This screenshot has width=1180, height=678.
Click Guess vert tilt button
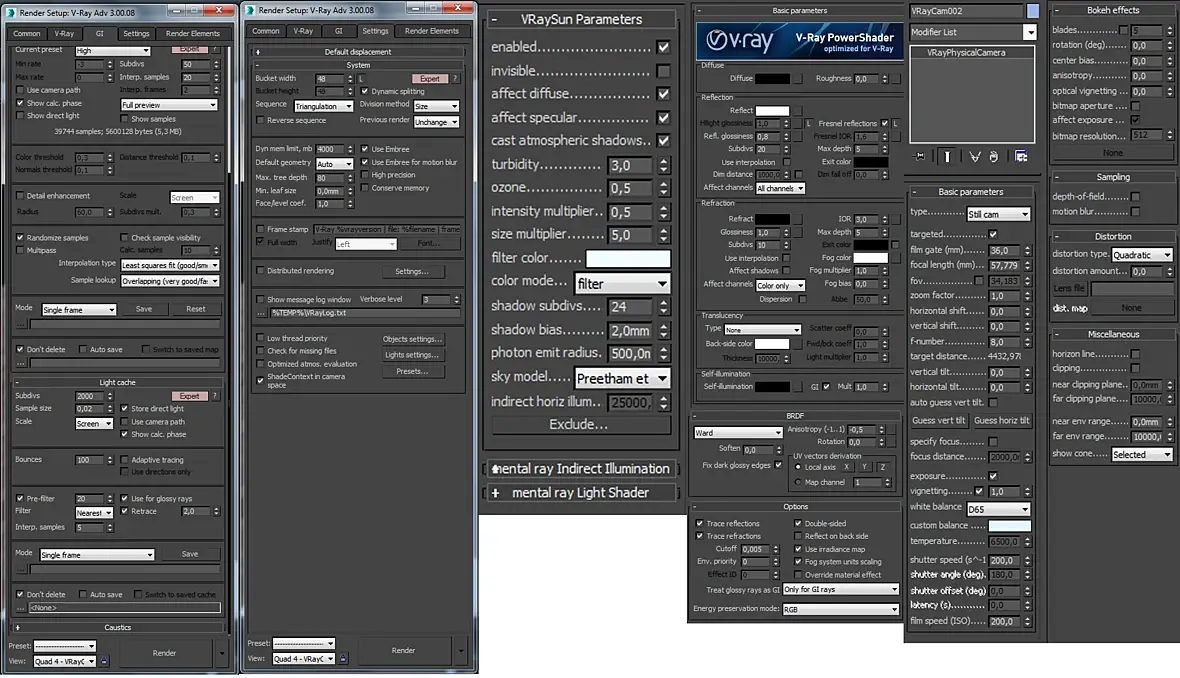click(x=938, y=421)
